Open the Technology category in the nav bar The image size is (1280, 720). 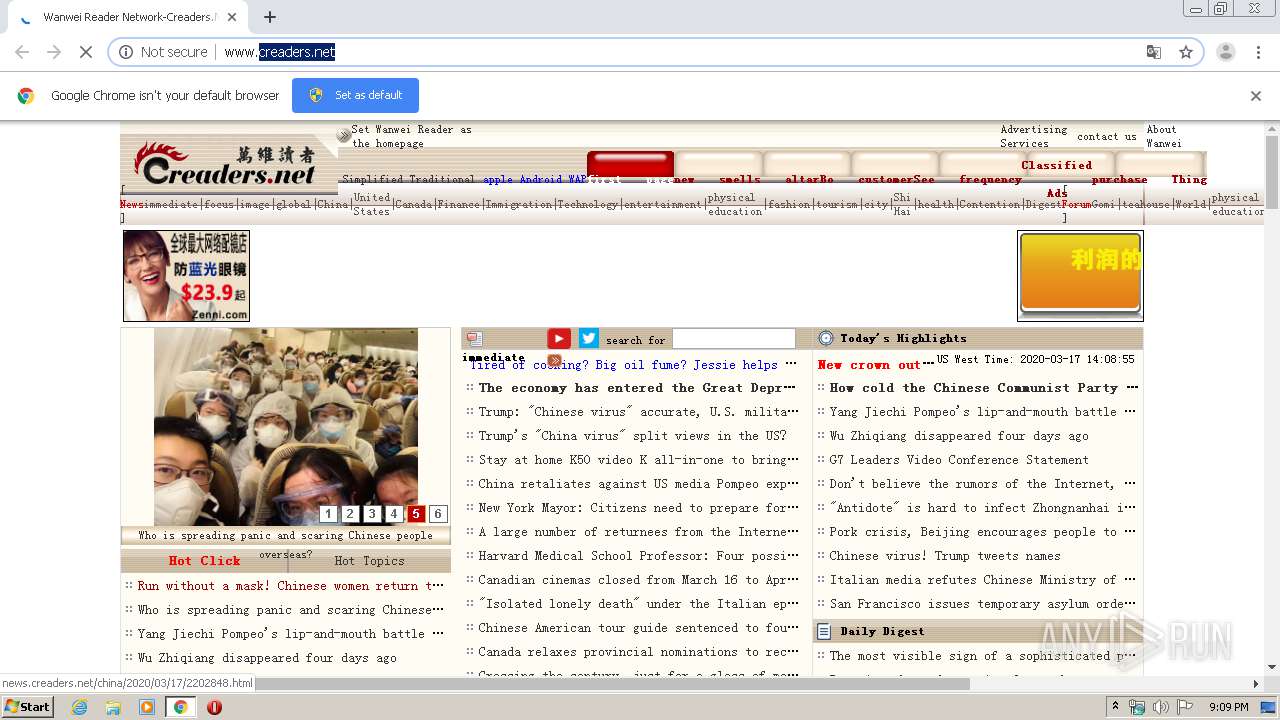pyautogui.click(x=588, y=204)
